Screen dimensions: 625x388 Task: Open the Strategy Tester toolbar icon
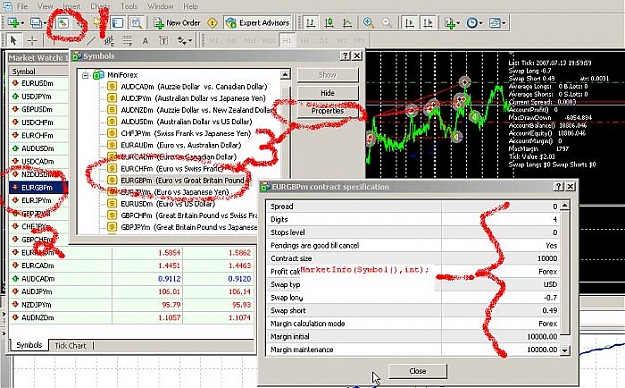136,23
